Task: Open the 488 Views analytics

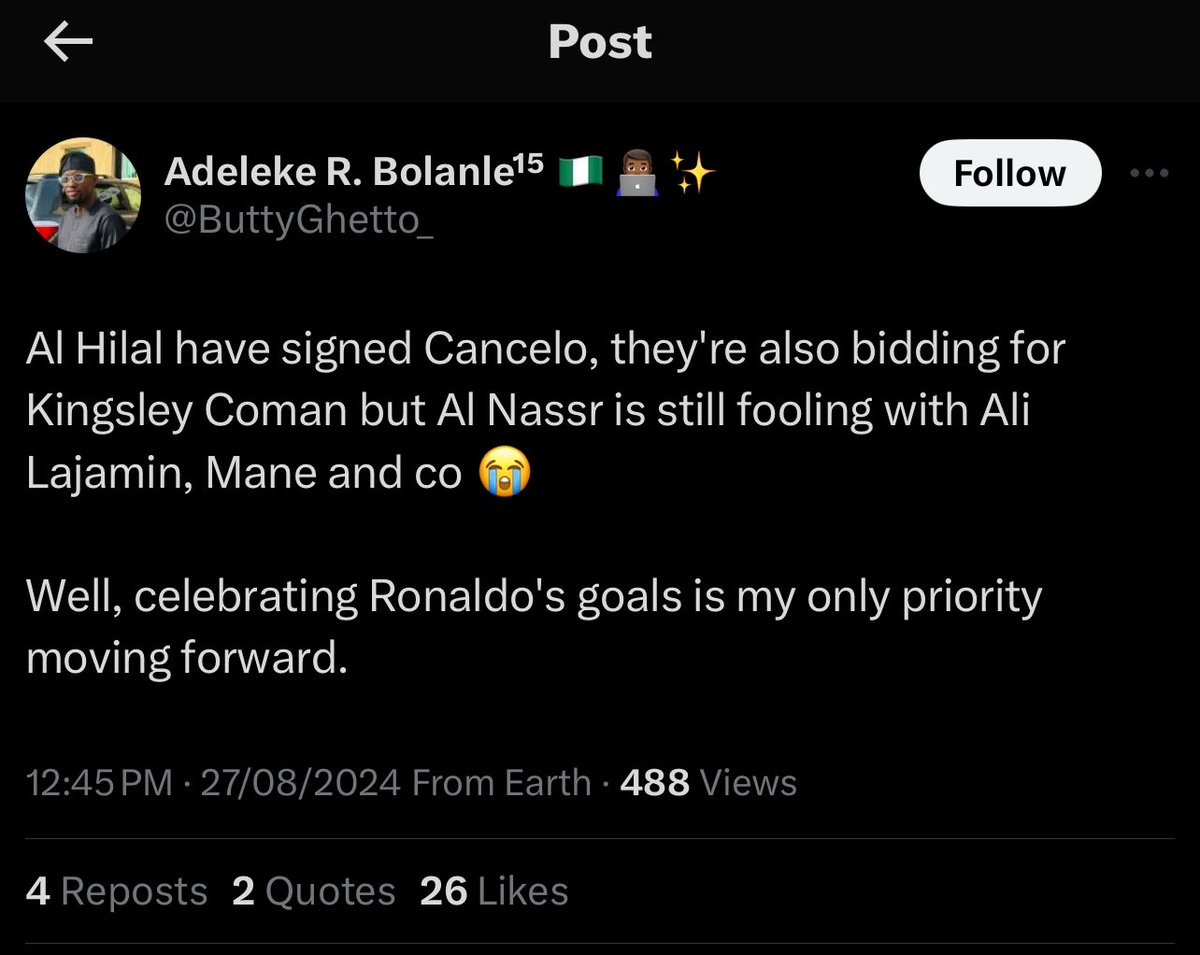Action: (x=708, y=782)
